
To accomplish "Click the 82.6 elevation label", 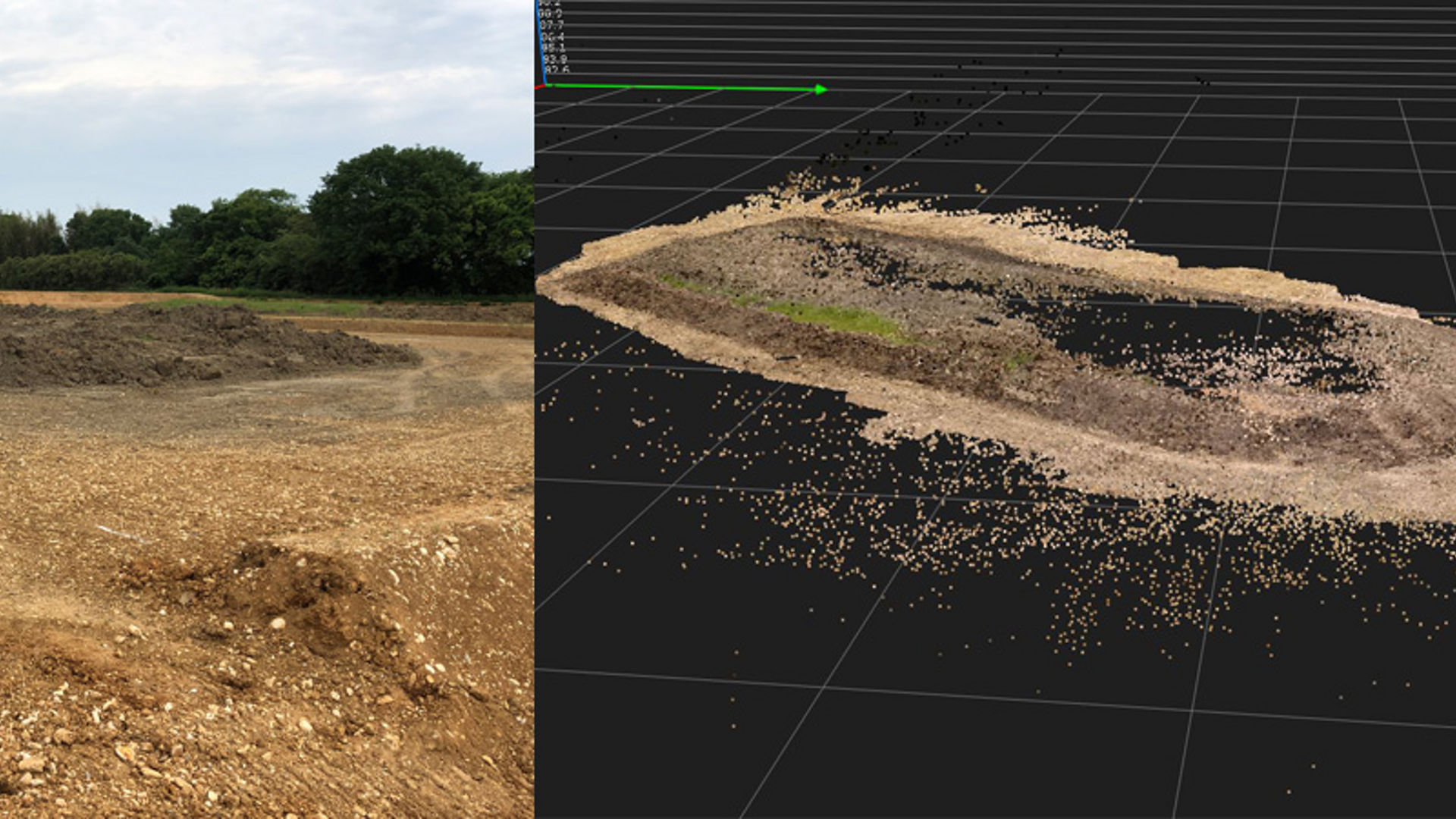I will click(x=556, y=70).
